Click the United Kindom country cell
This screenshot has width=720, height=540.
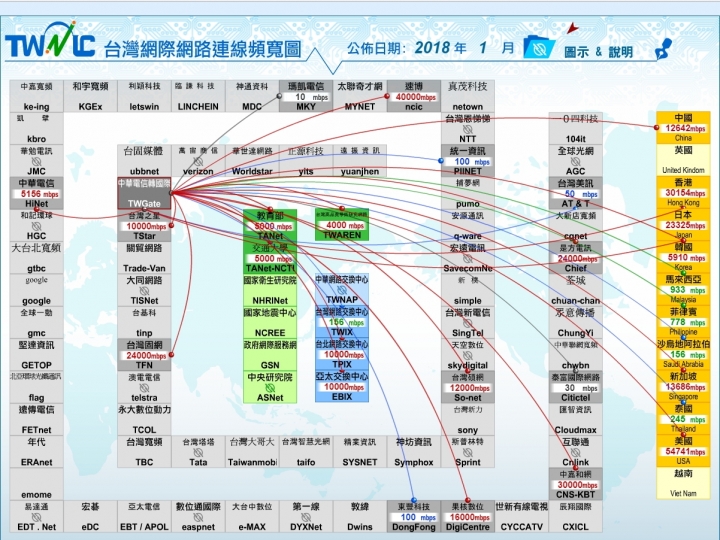point(683,160)
